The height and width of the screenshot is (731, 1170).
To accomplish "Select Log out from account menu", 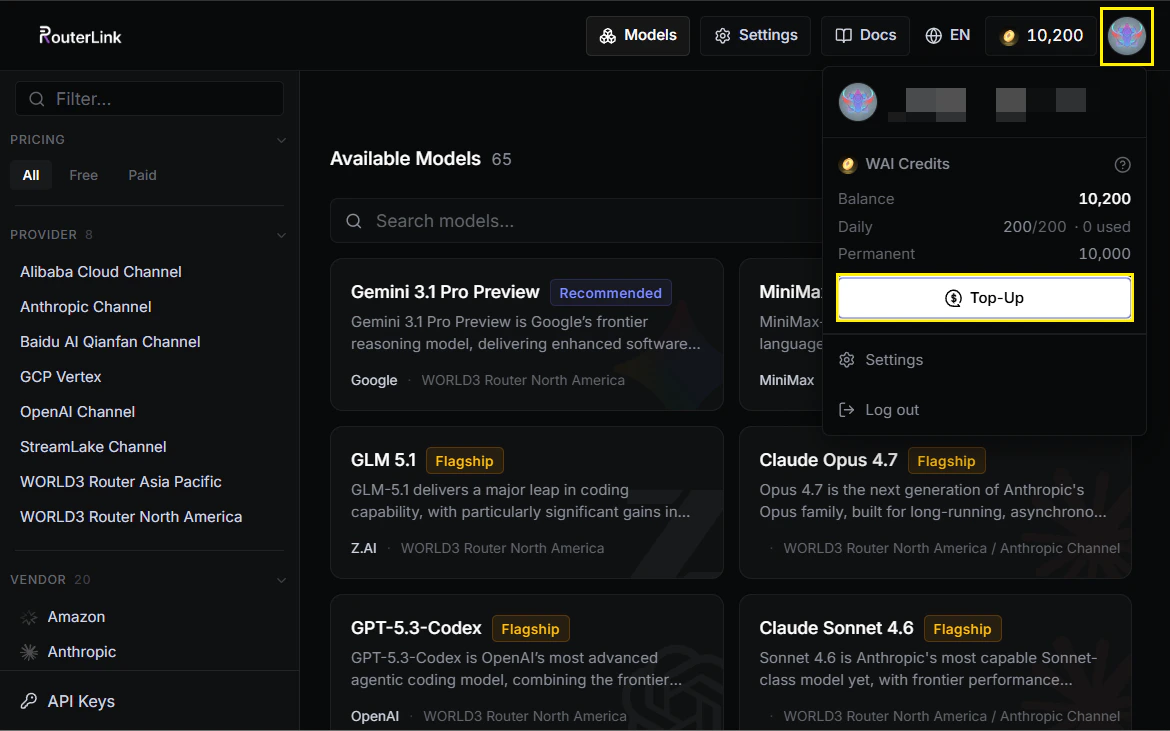I will click(984, 410).
